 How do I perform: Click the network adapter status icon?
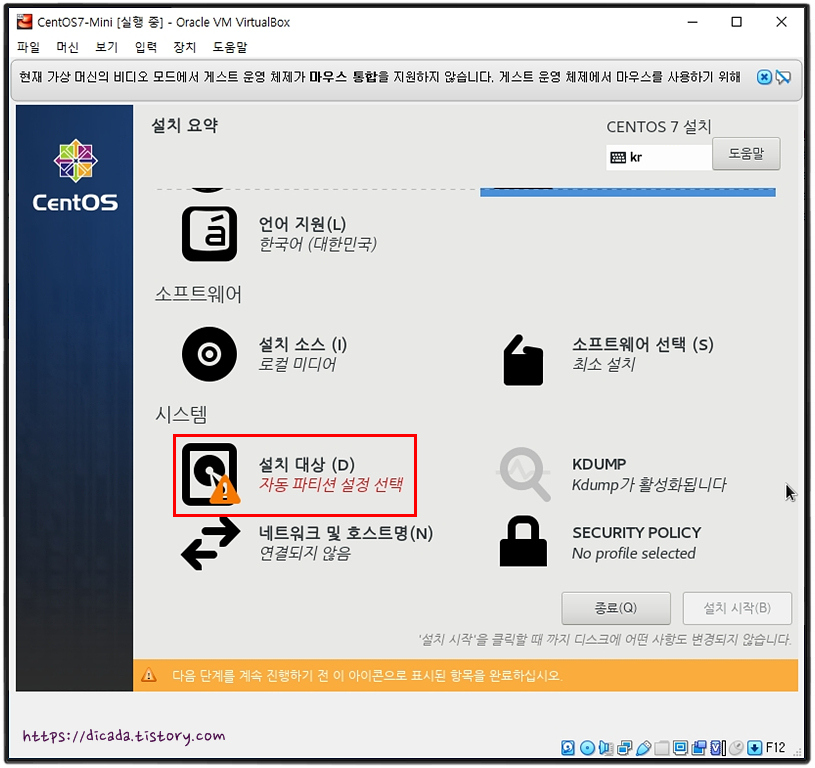[624, 748]
